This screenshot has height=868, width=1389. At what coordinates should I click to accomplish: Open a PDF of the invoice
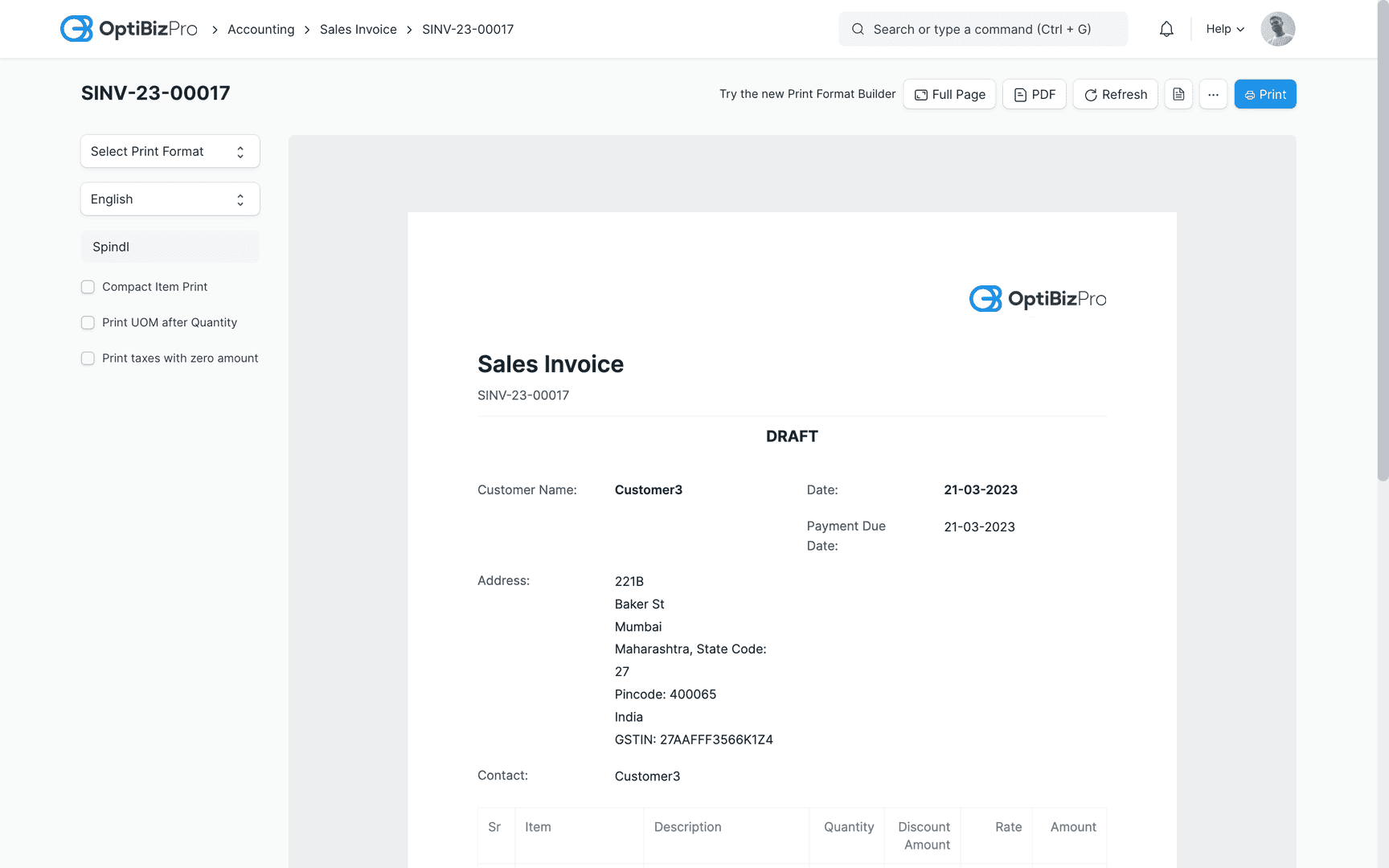coord(1034,94)
